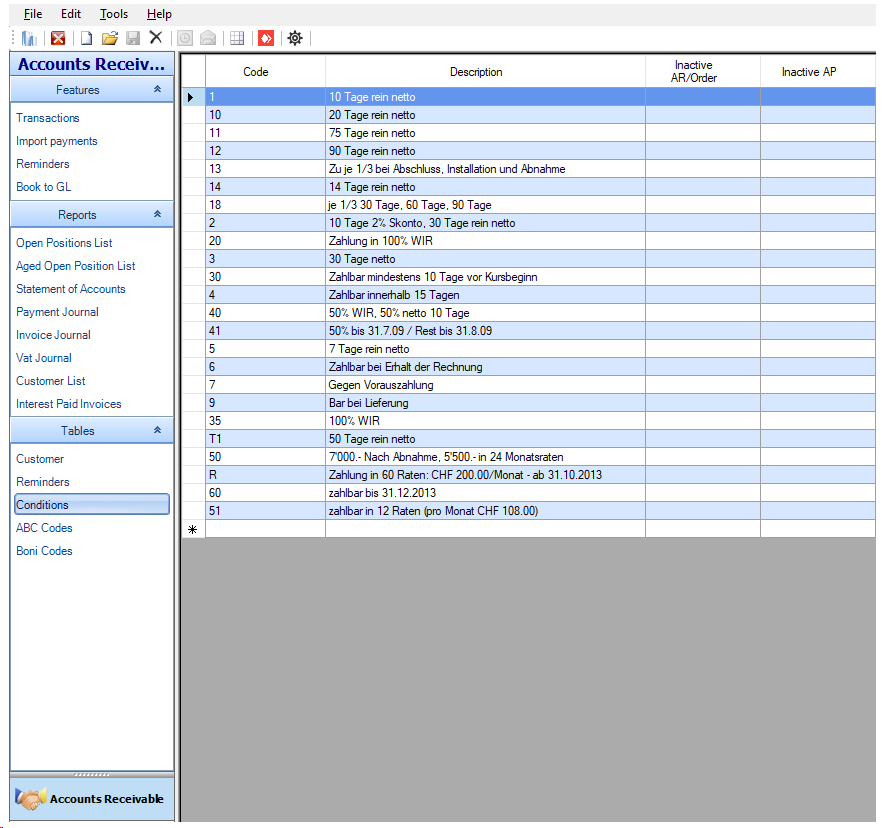Open Reminders under Features
Image resolution: width=882 pixels, height=828 pixels.
(x=43, y=164)
